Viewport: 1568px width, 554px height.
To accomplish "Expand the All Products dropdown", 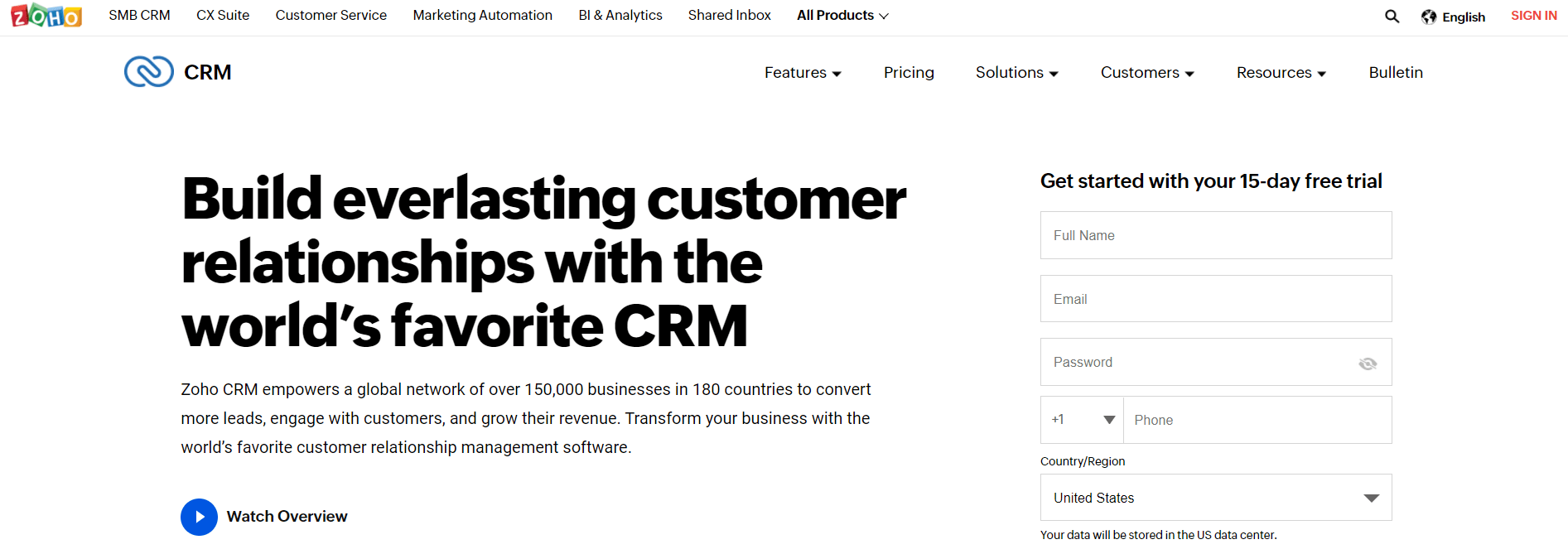I will point(842,16).
